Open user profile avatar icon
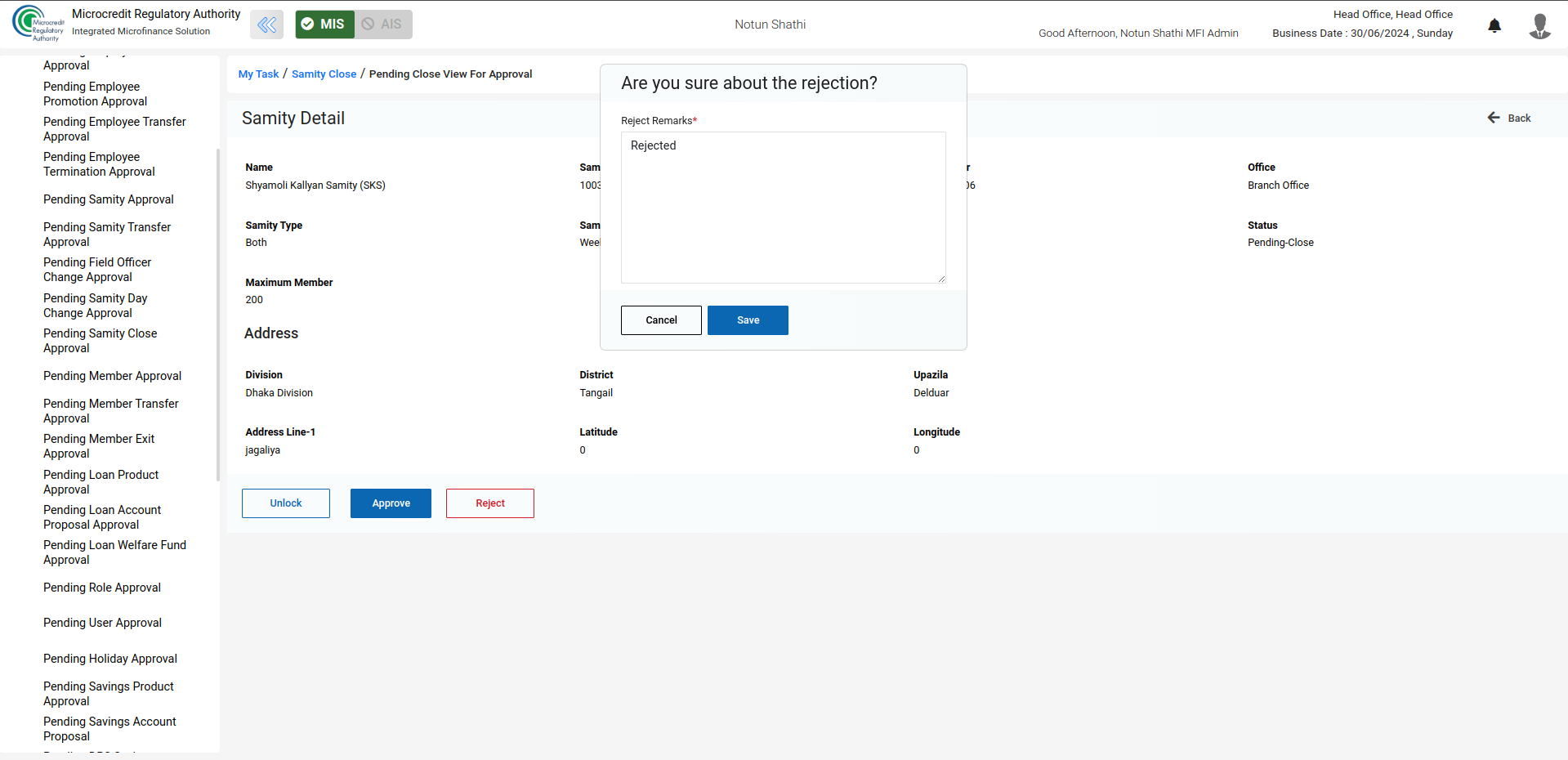This screenshot has height=760, width=1568. (x=1539, y=25)
